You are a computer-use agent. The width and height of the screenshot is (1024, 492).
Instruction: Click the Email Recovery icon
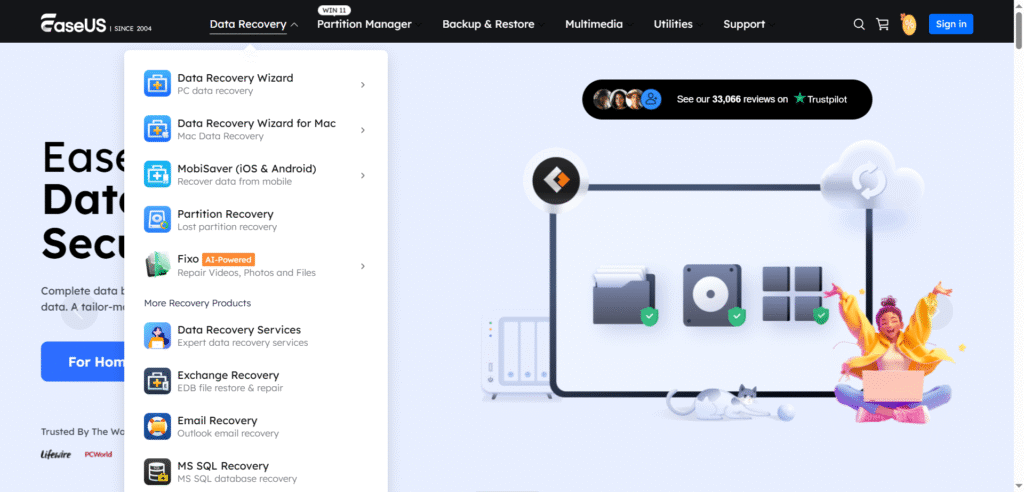tap(158, 427)
